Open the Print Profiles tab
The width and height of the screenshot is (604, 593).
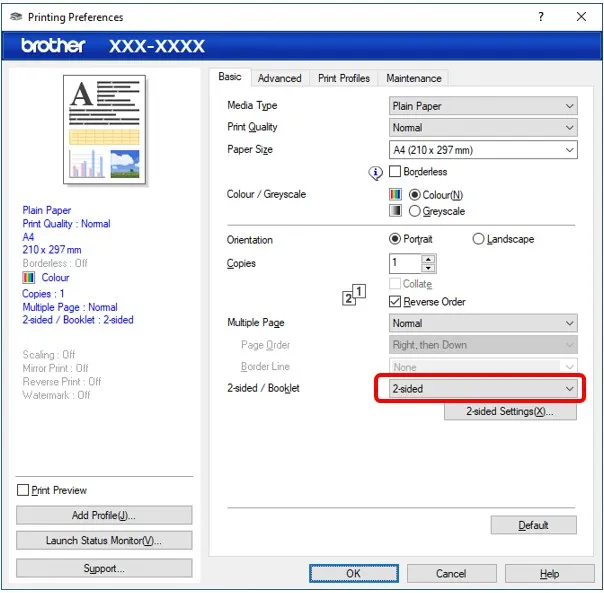[344, 78]
